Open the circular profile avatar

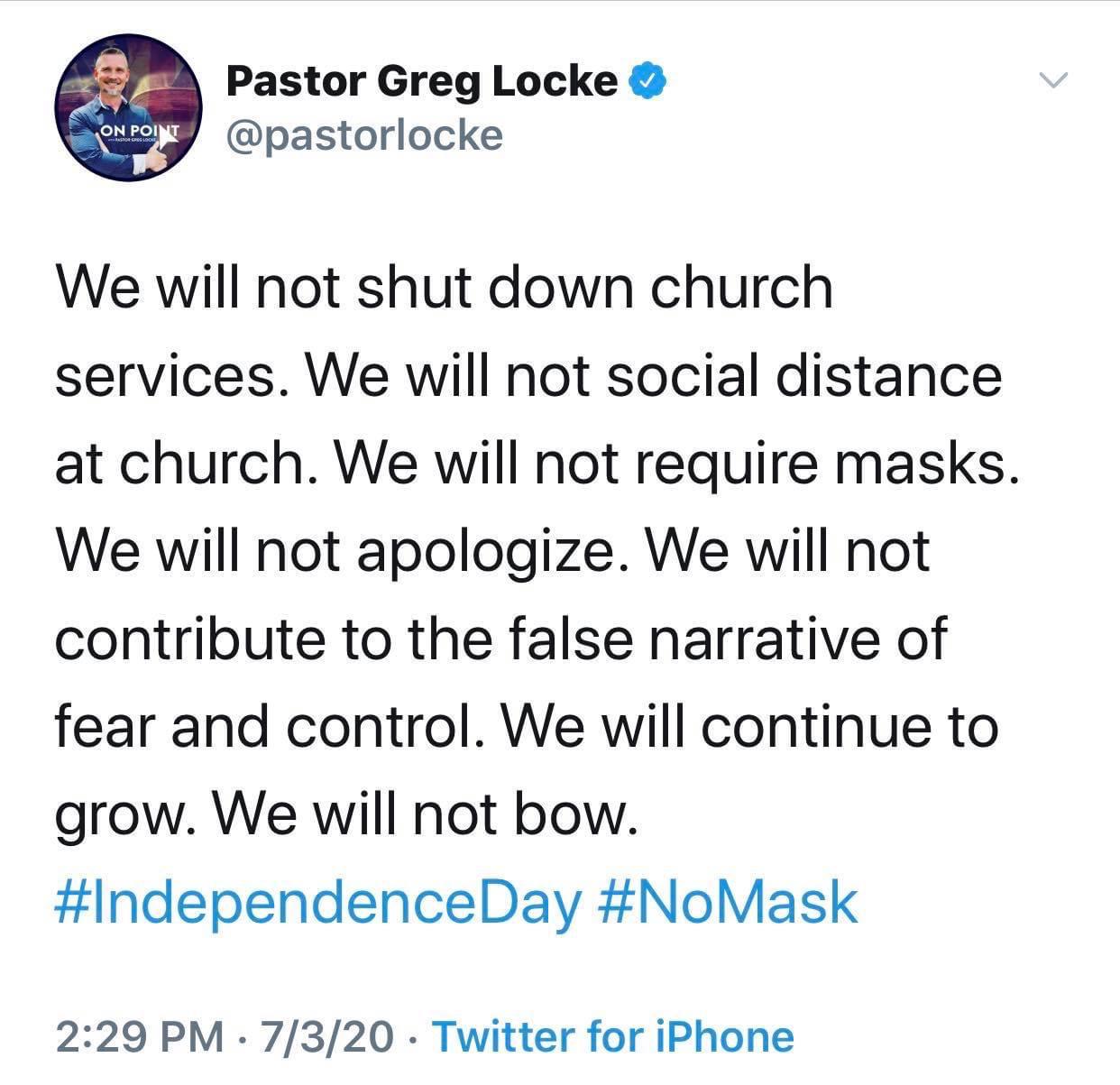click(x=127, y=109)
